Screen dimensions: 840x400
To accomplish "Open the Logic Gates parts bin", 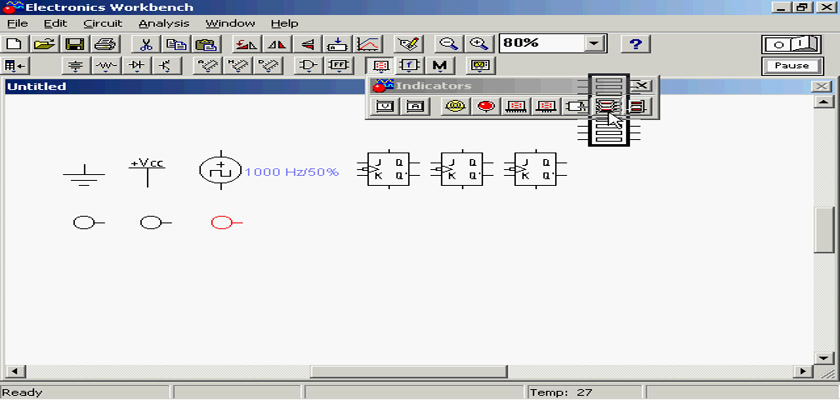I will (x=310, y=66).
